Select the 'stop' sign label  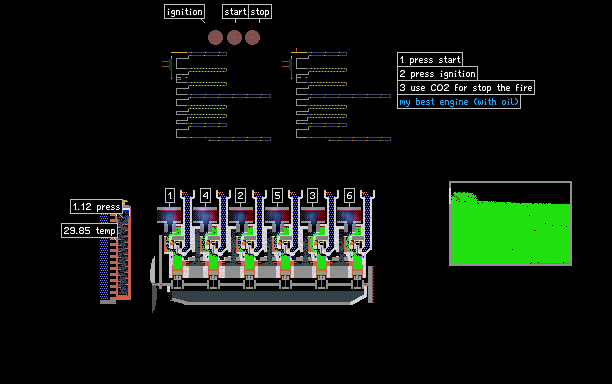tap(260, 12)
